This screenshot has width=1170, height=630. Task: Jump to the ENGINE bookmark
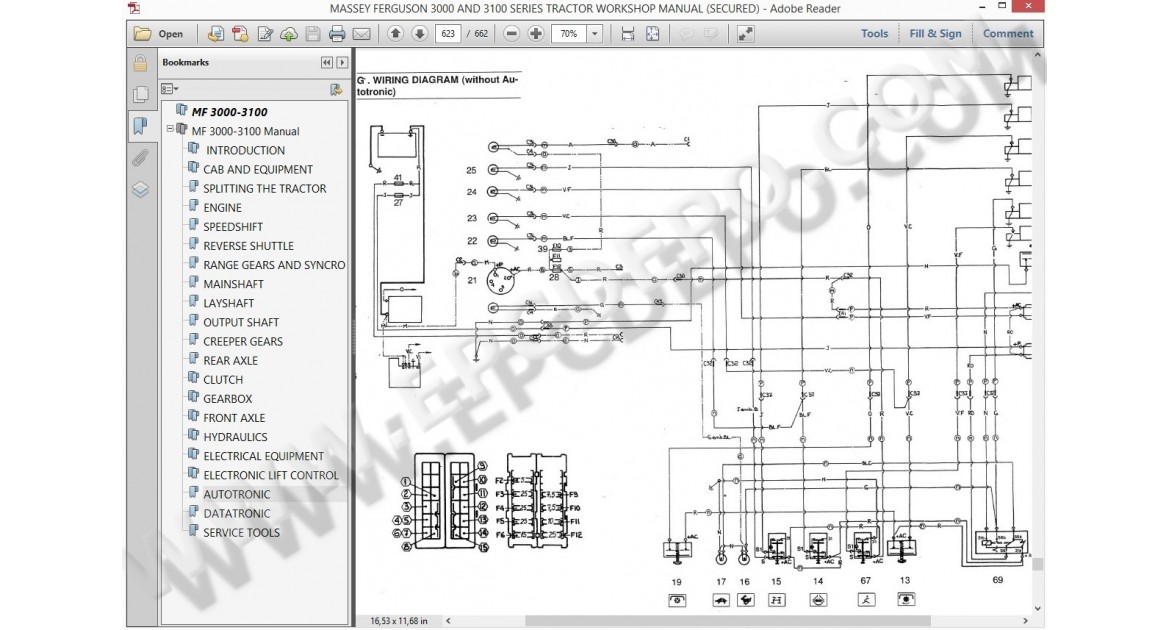[x=222, y=208]
